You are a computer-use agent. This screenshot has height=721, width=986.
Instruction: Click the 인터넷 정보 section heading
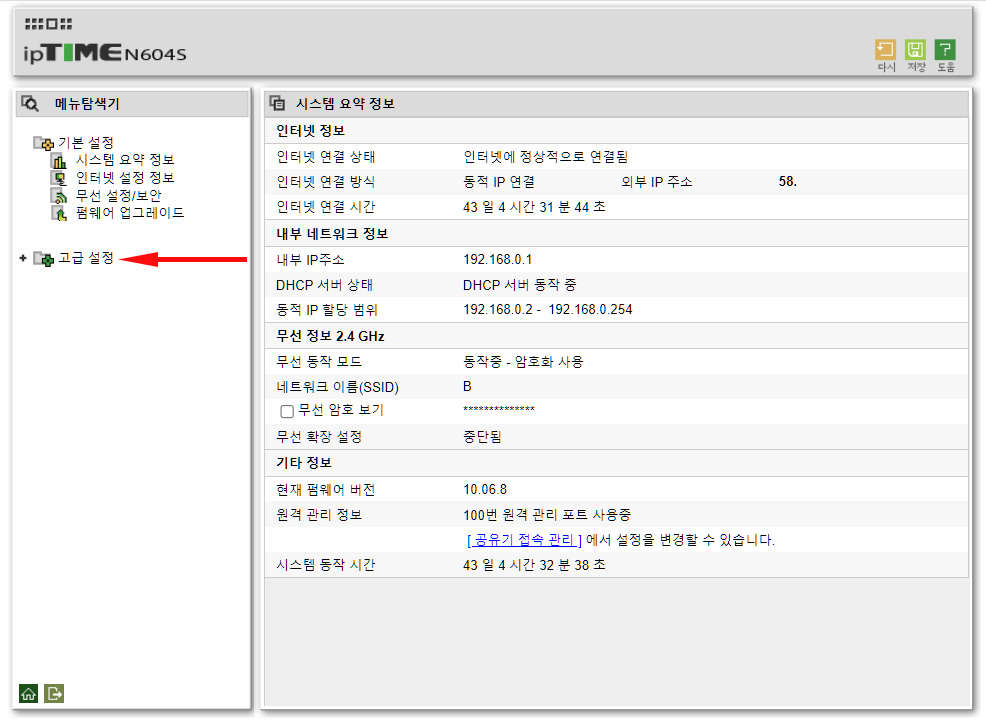tap(311, 131)
